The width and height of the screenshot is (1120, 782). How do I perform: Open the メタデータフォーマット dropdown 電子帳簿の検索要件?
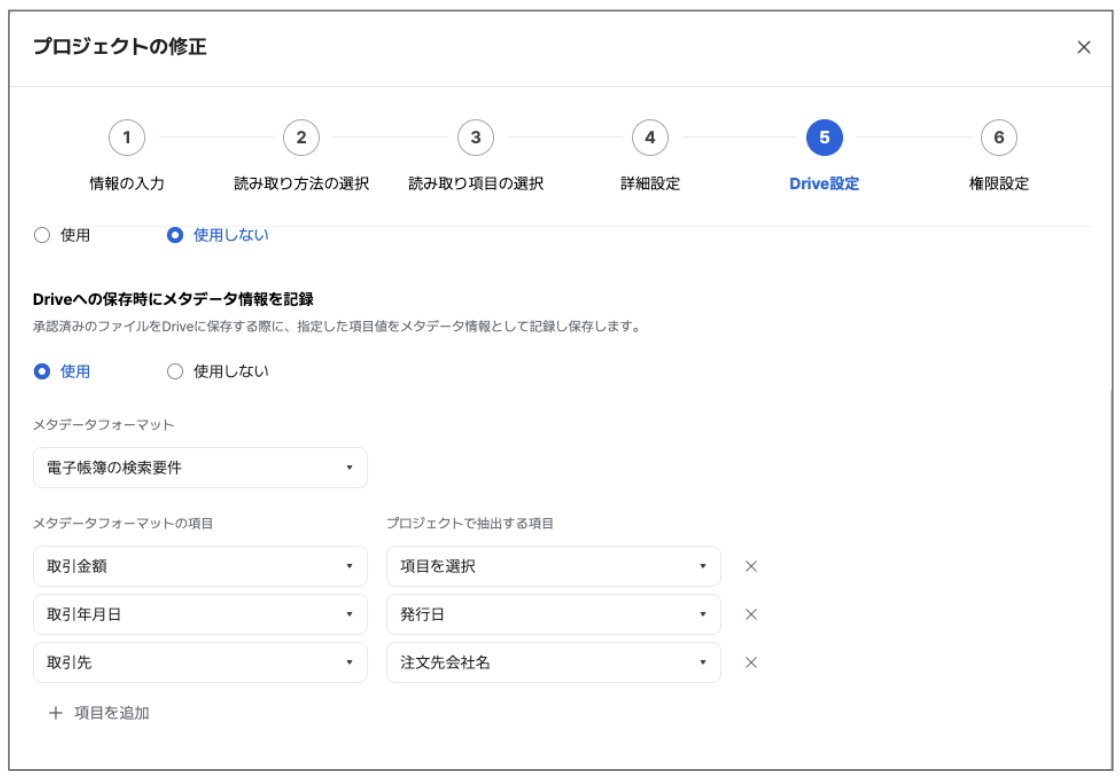(x=200, y=468)
